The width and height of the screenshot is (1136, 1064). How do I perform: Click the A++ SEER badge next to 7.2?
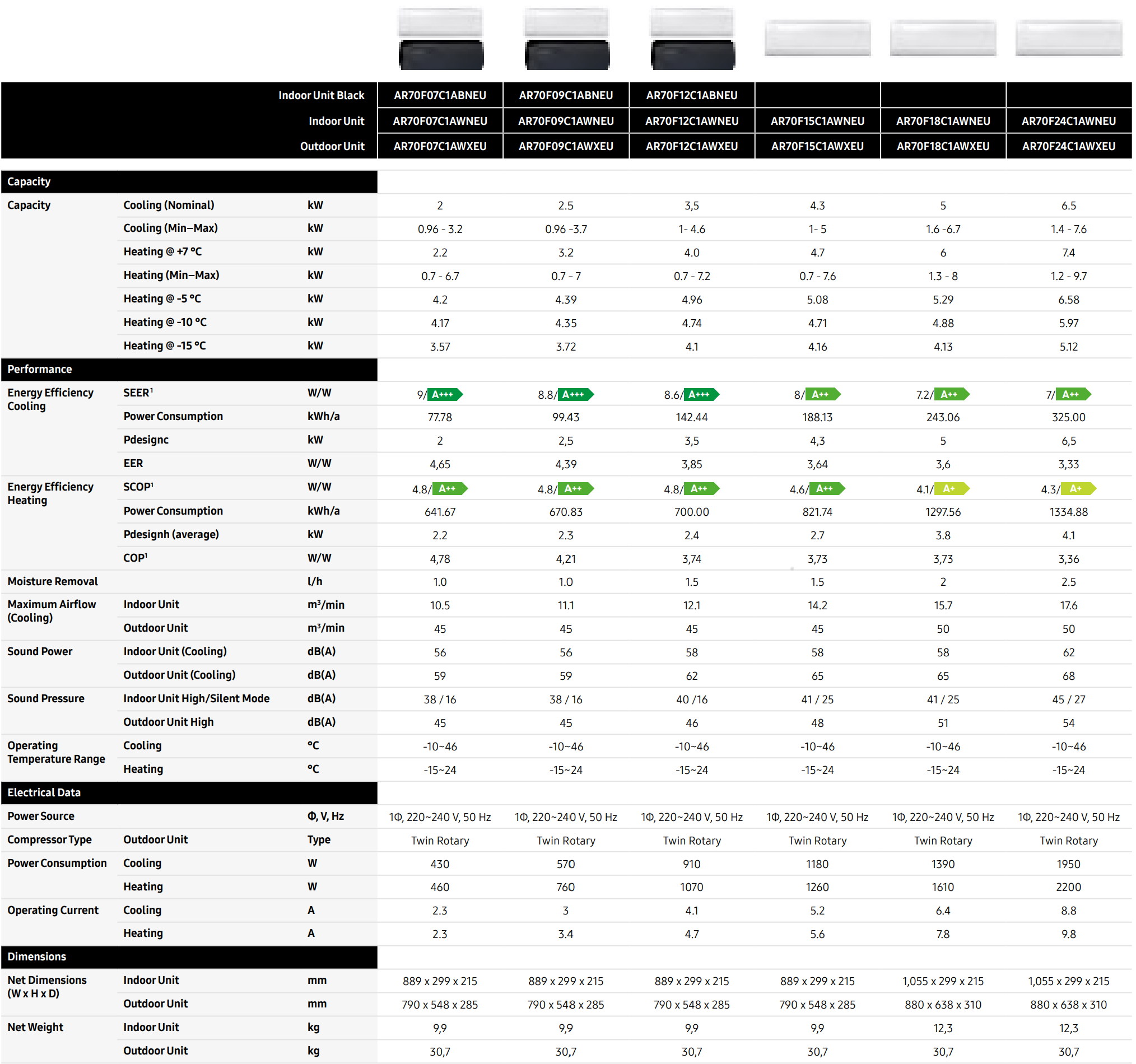952,394
